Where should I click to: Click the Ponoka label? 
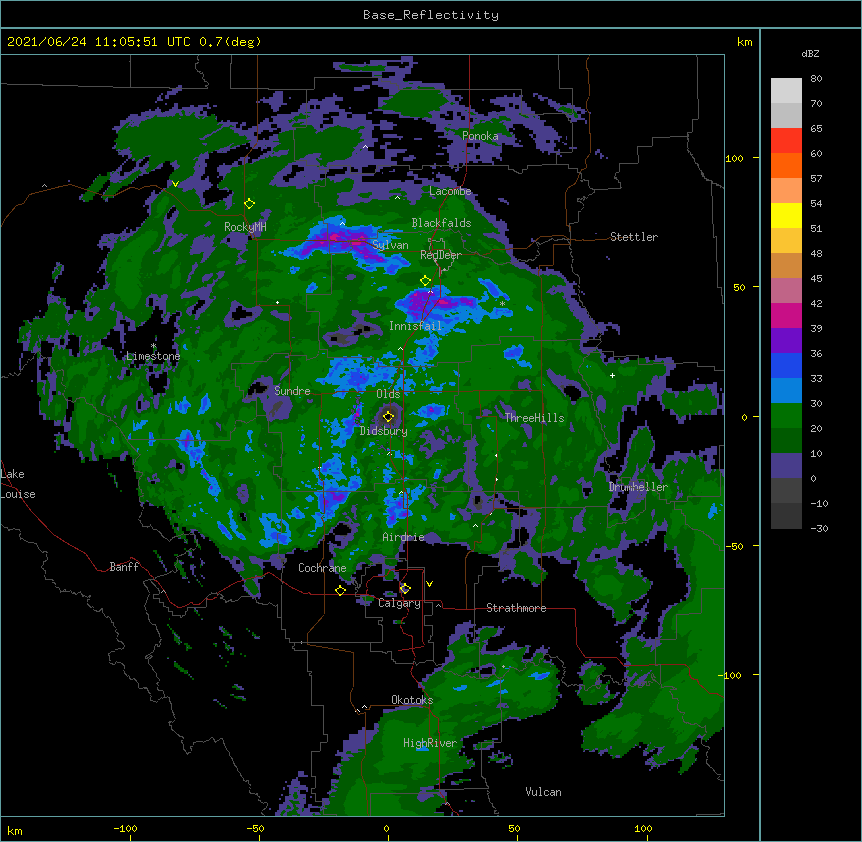click(x=480, y=136)
